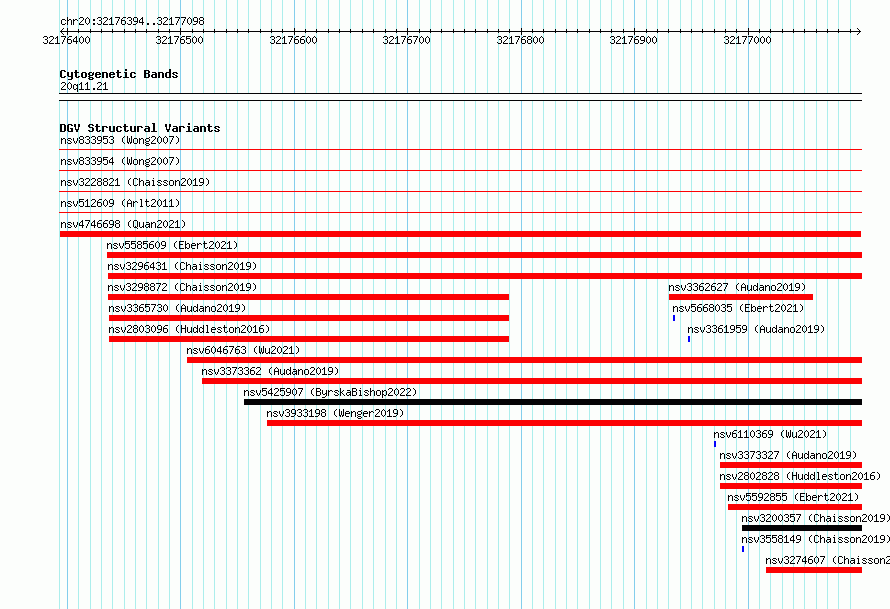The width and height of the screenshot is (890, 609).
Task: Select the nsv4746698 (Quan2021) label
Action: pos(123,224)
